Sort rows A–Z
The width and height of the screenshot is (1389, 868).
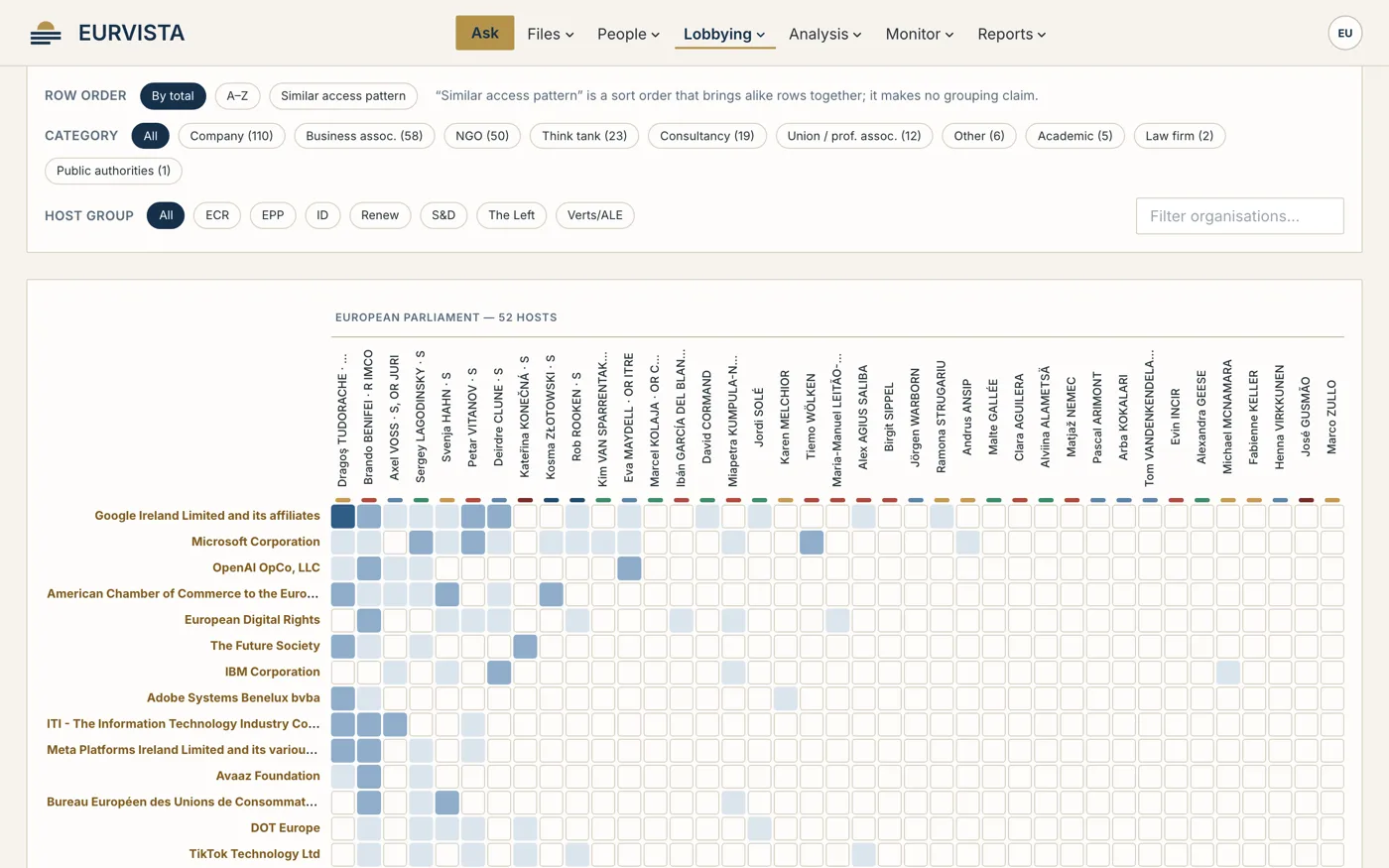(x=237, y=96)
